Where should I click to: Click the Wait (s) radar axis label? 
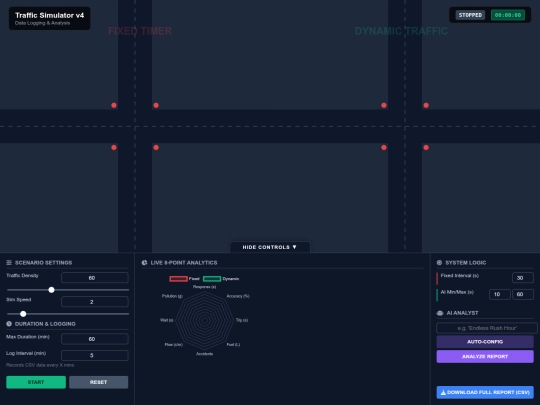167,320
